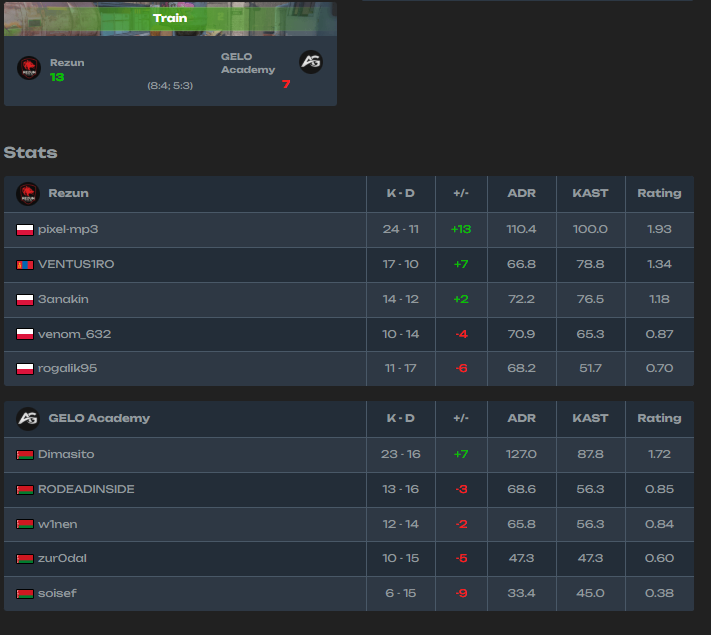711x635 pixels.
Task: Click soisef's 45.0 KAST value
Action: [x=590, y=593]
